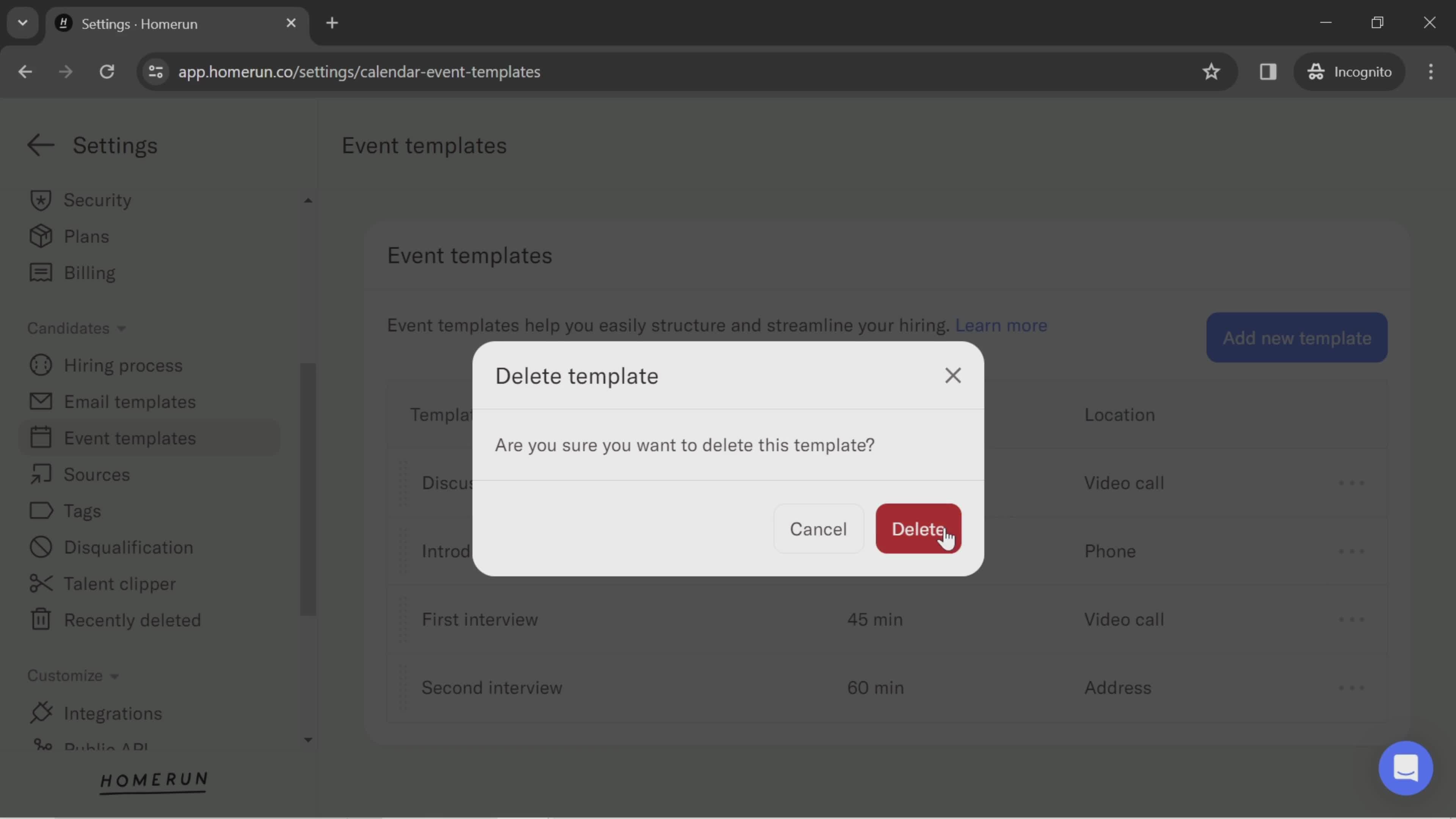Open a new browser tab
Viewport: 1456px width, 819px height.
(x=332, y=23)
